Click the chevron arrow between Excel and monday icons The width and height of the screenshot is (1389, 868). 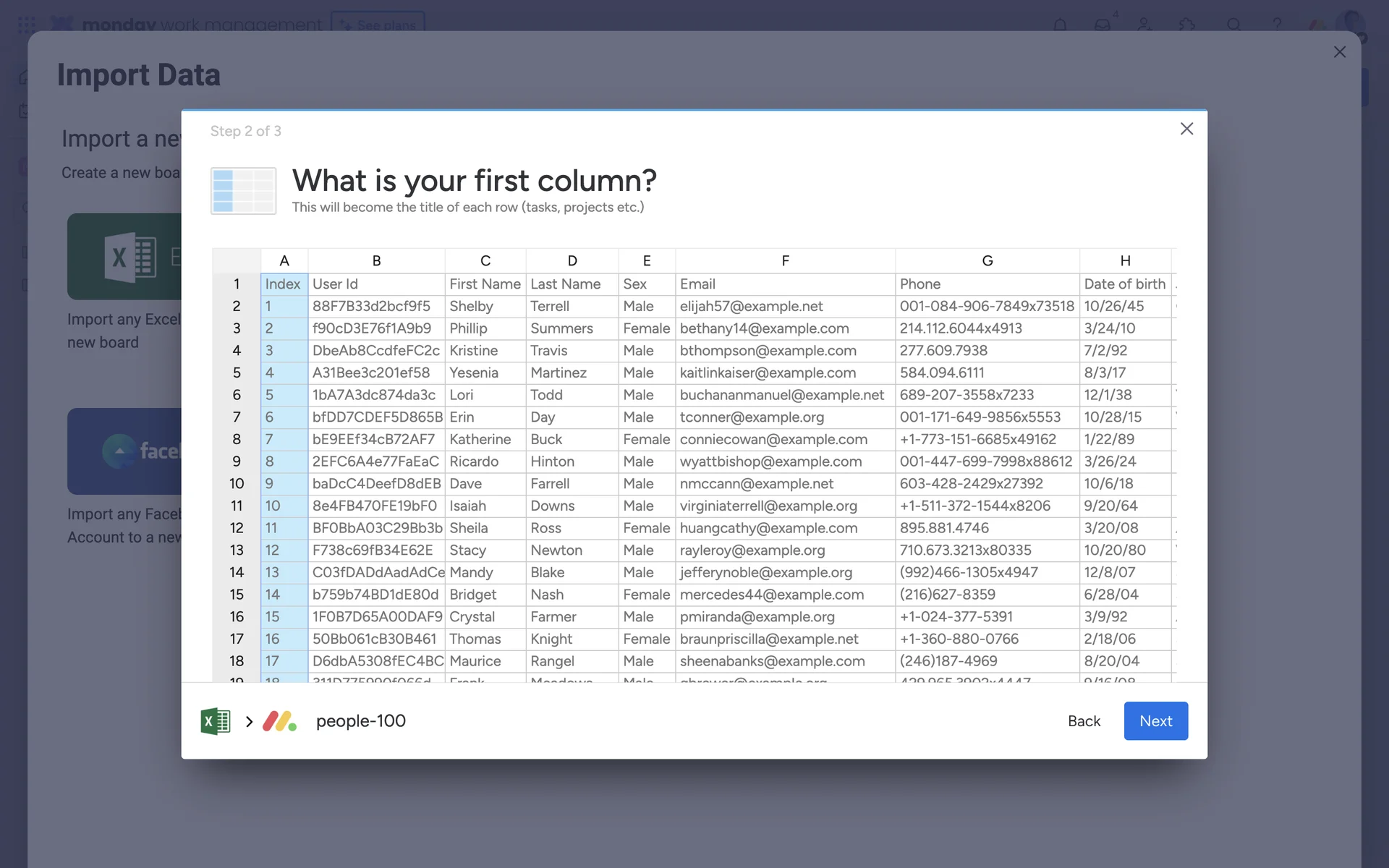pos(249,721)
